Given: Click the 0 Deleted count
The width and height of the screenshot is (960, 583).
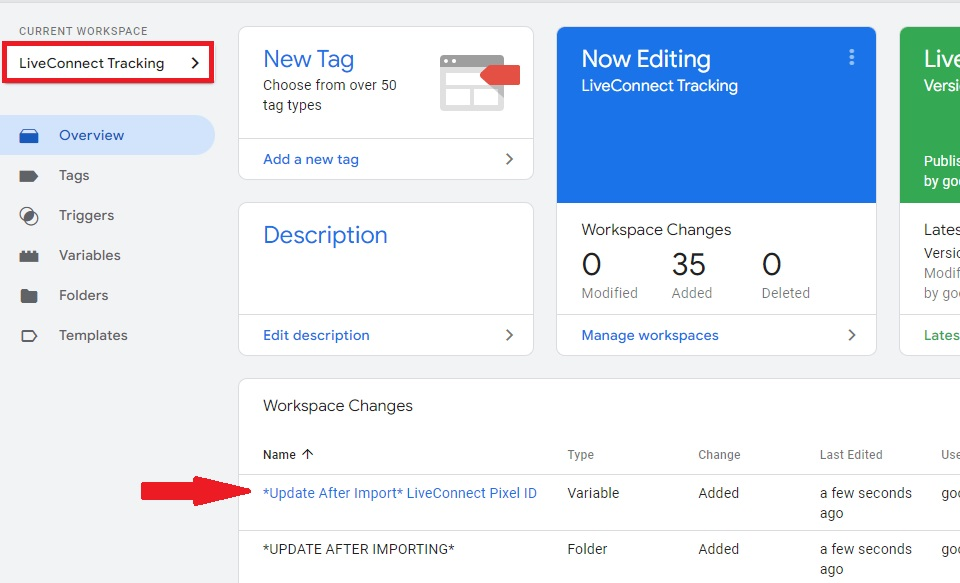Looking at the screenshot, I should tap(771, 265).
